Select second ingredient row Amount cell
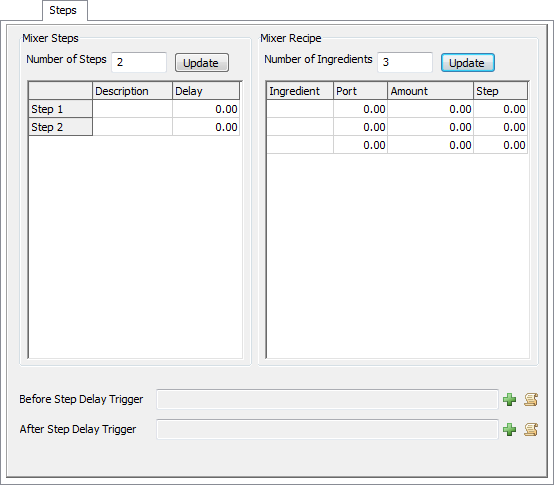The width and height of the screenshot is (556, 486). pyautogui.click(x=430, y=127)
